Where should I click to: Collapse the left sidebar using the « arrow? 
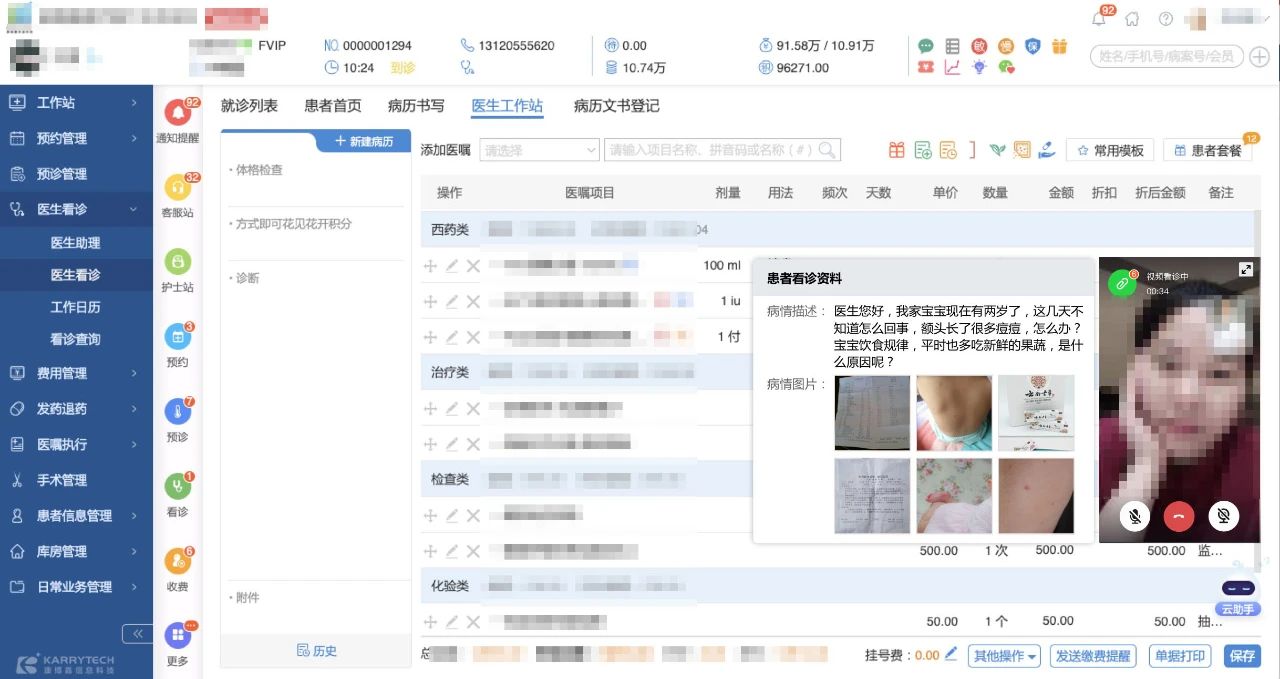(138, 633)
